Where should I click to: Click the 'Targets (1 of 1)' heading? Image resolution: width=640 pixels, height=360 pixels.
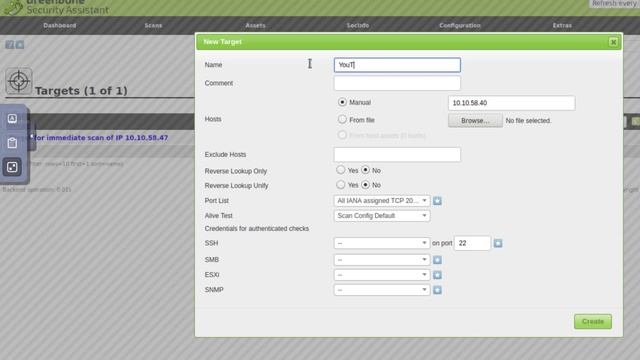click(x=81, y=91)
